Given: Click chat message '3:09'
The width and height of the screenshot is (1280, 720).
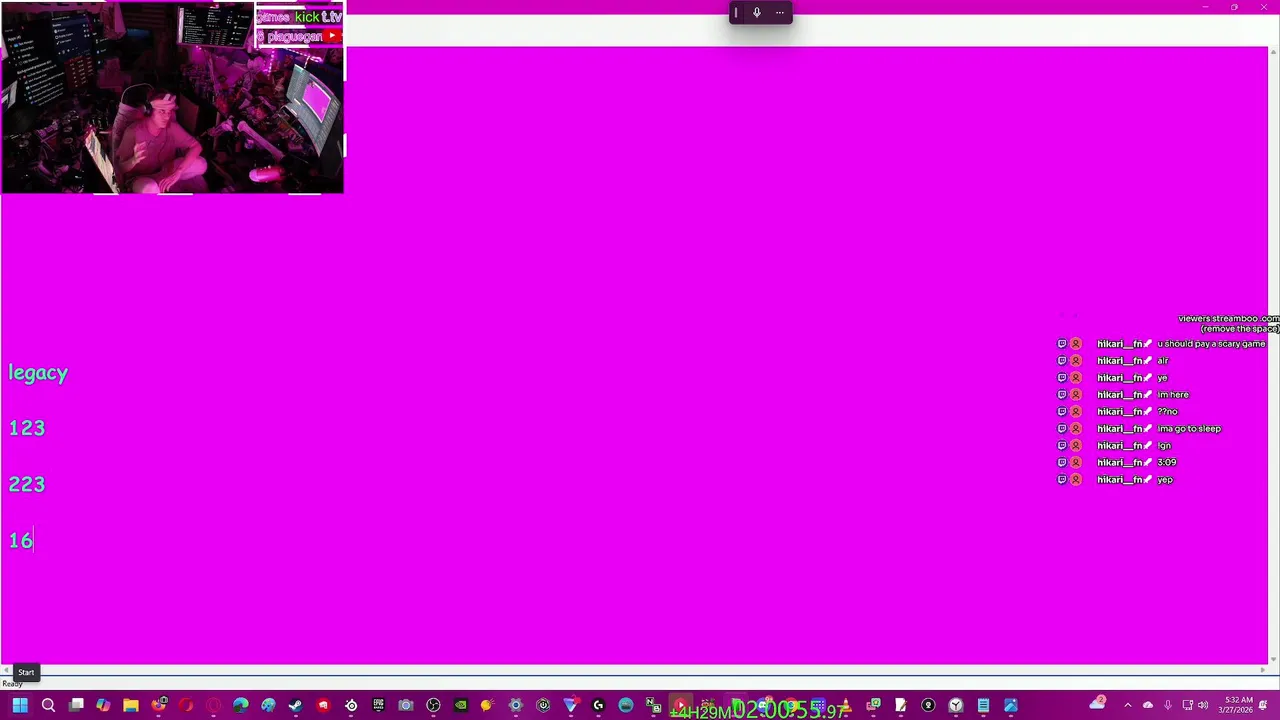Looking at the screenshot, I should pos(1166,463).
